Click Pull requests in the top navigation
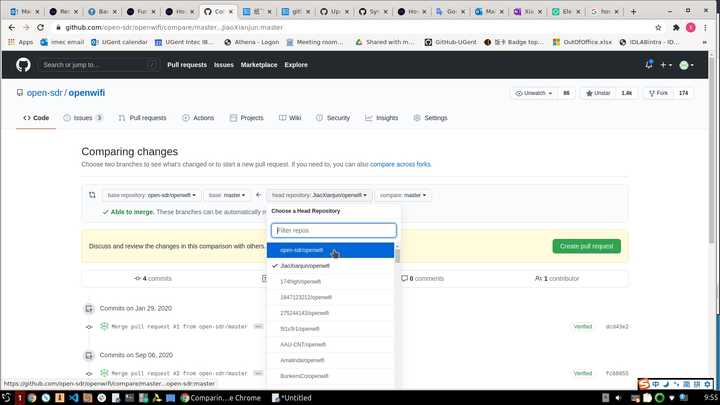720x405 pixels. click(x=187, y=65)
